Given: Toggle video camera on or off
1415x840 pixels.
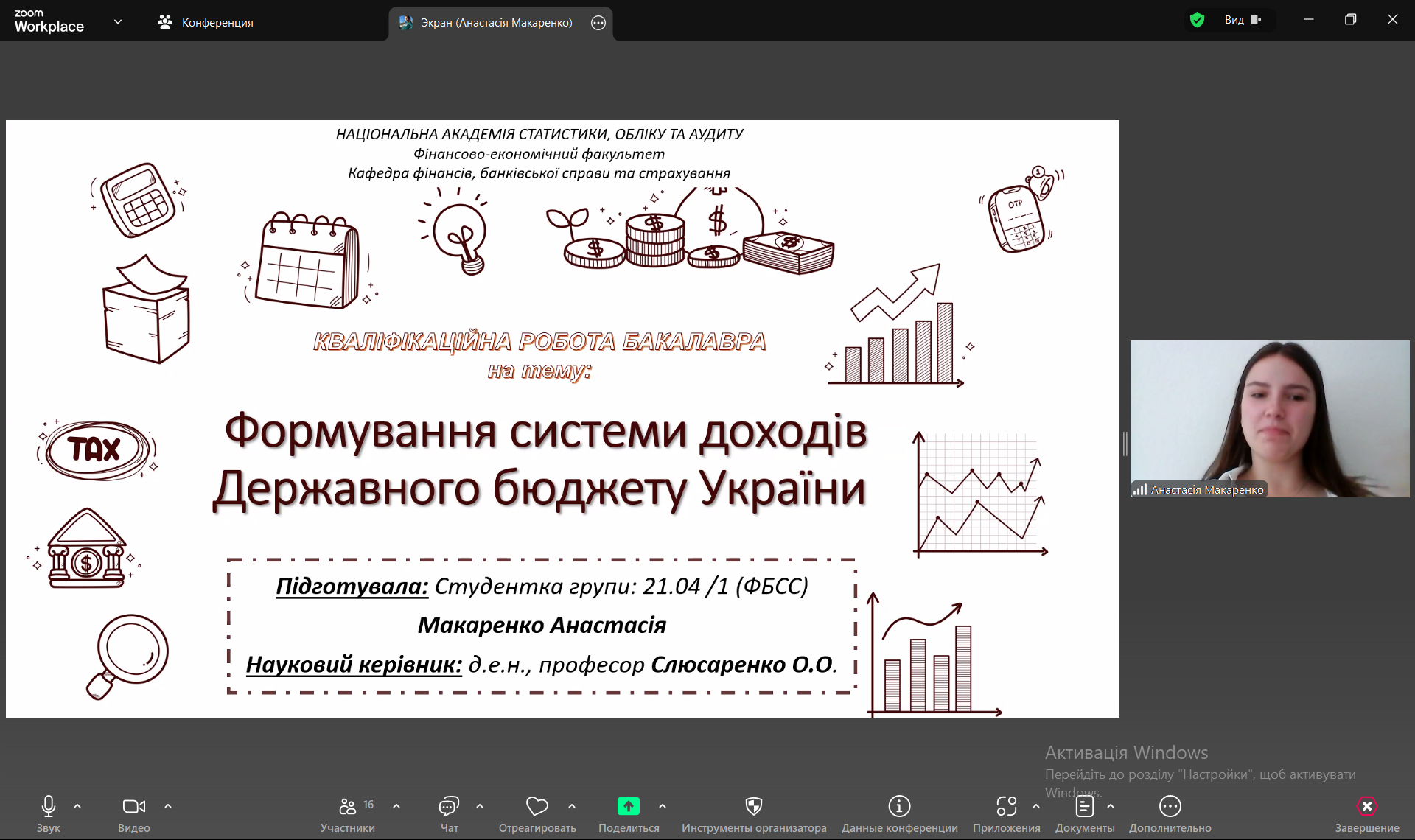Looking at the screenshot, I should [x=133, y=806].
